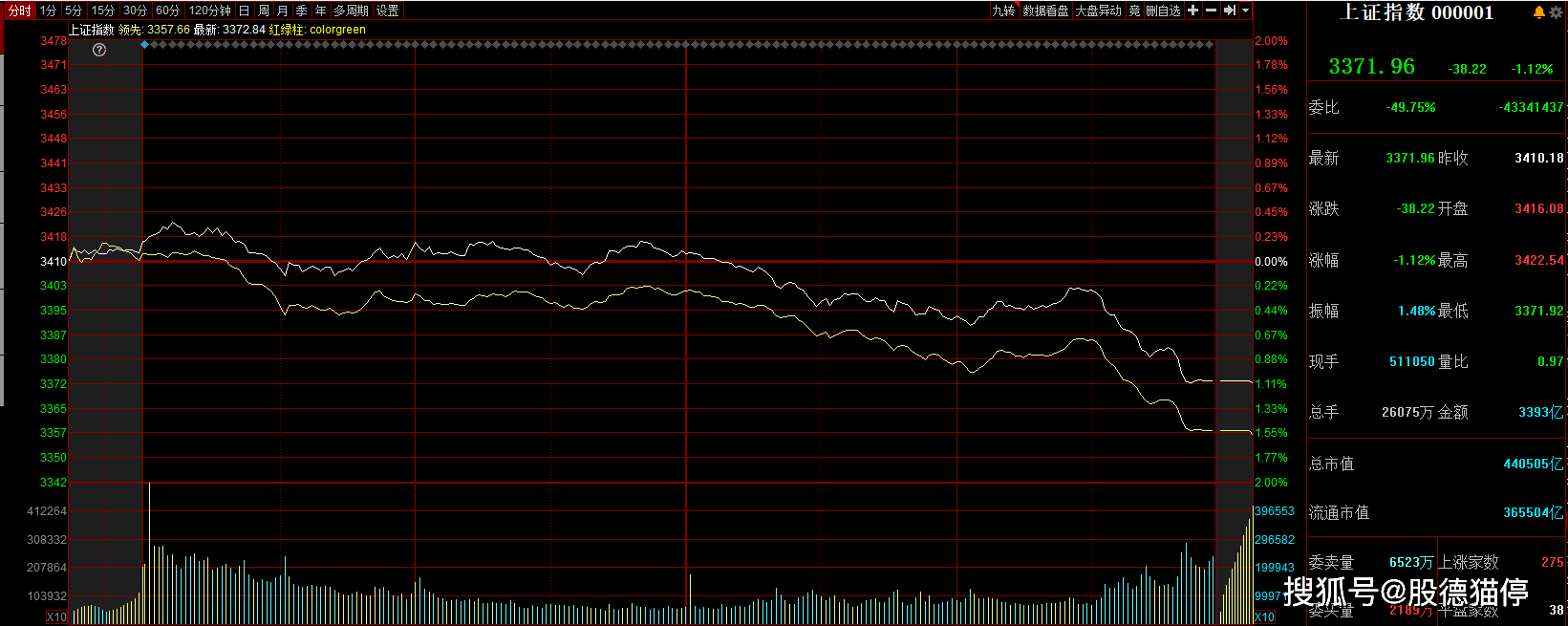Toggle the 九转 indicator
Viewport: 1568px width, 626px height.
tap(1003, 11)
